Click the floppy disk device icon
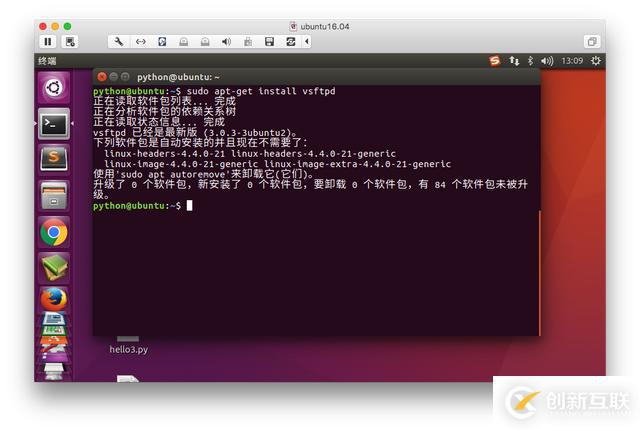 click(x=269, y=42)
